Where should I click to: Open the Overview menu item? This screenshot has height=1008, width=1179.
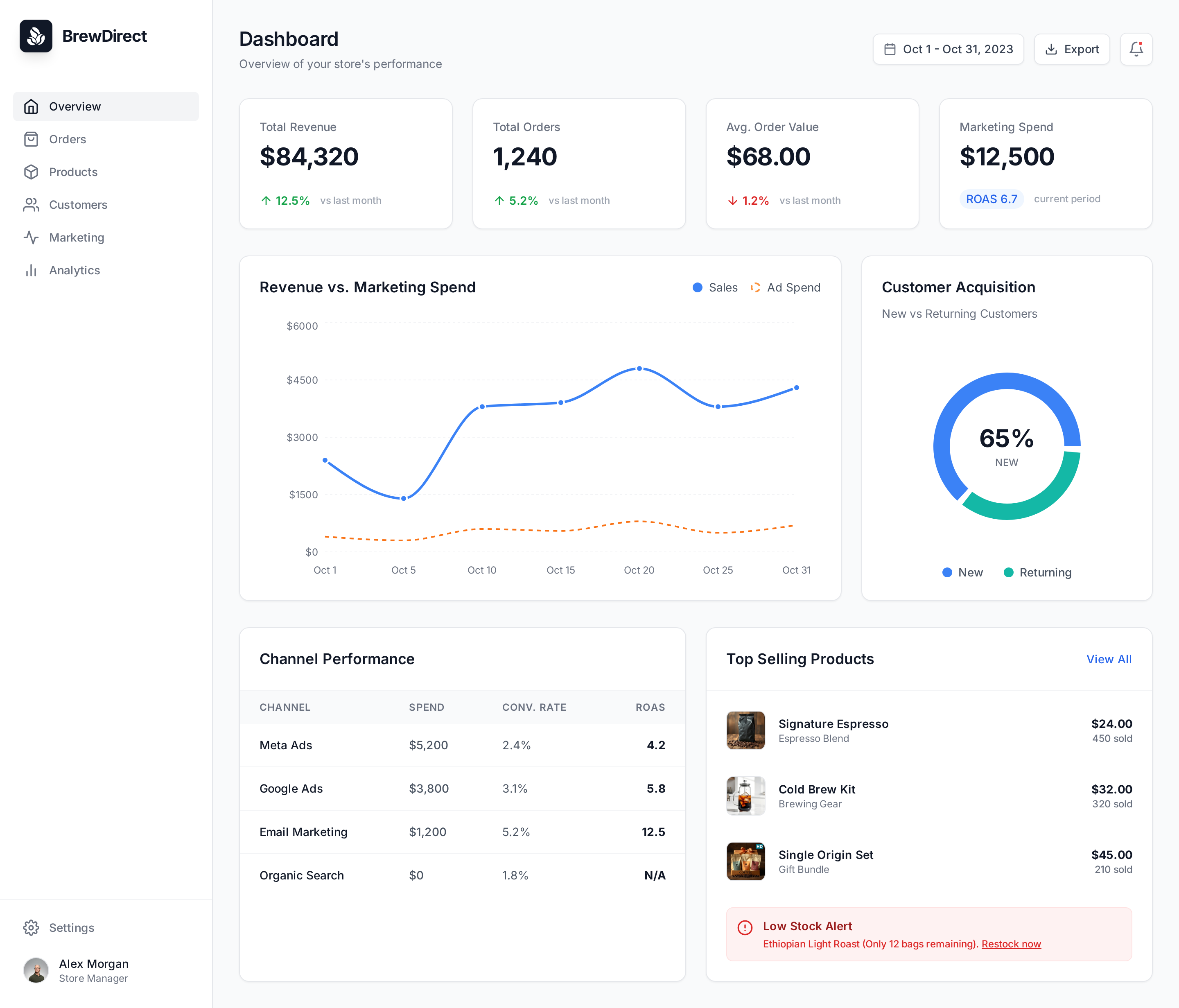pos(106,106)
